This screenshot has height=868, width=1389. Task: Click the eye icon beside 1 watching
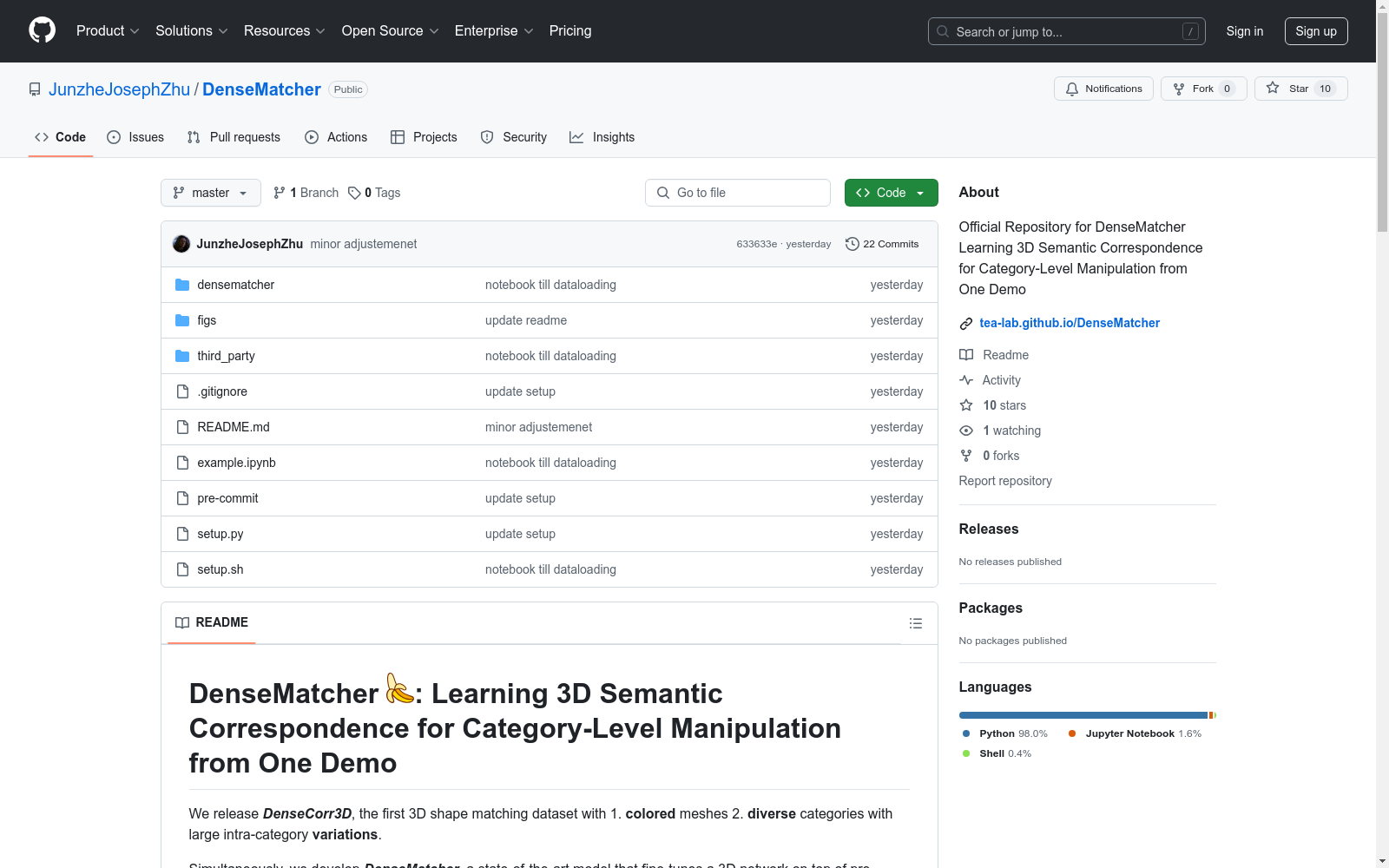[966, 431]
